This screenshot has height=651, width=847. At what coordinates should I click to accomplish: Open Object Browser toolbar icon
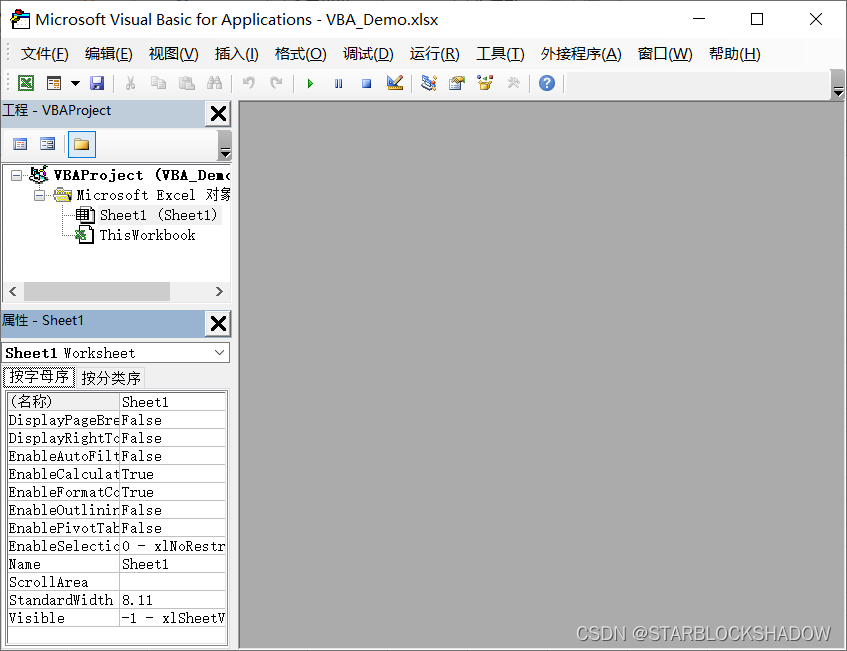[x=485, y=83]
